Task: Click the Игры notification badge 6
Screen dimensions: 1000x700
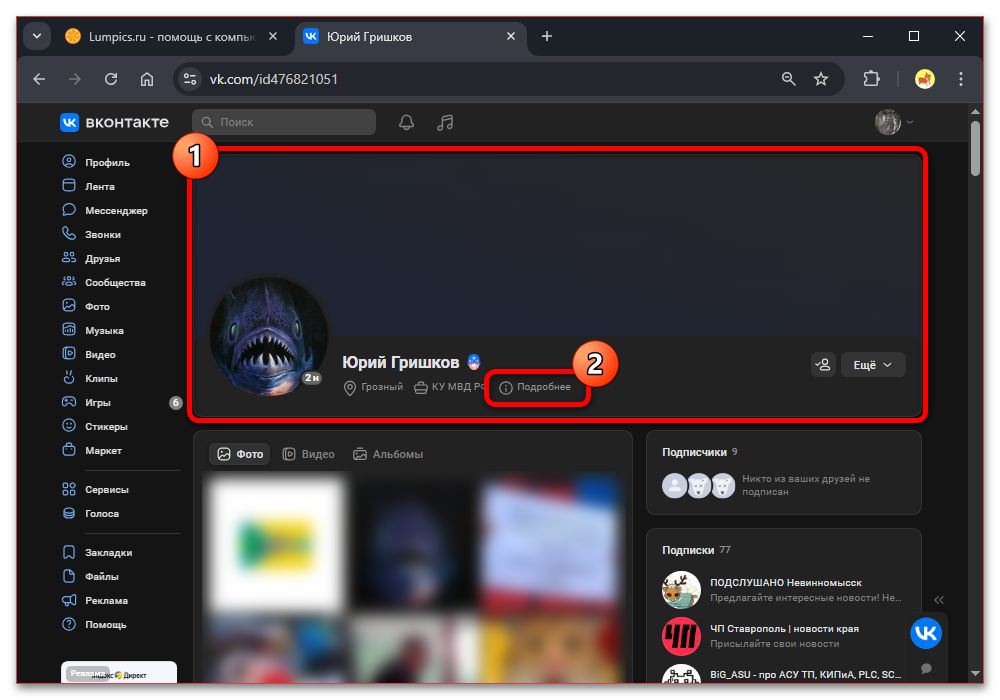Action: [175, 402]
